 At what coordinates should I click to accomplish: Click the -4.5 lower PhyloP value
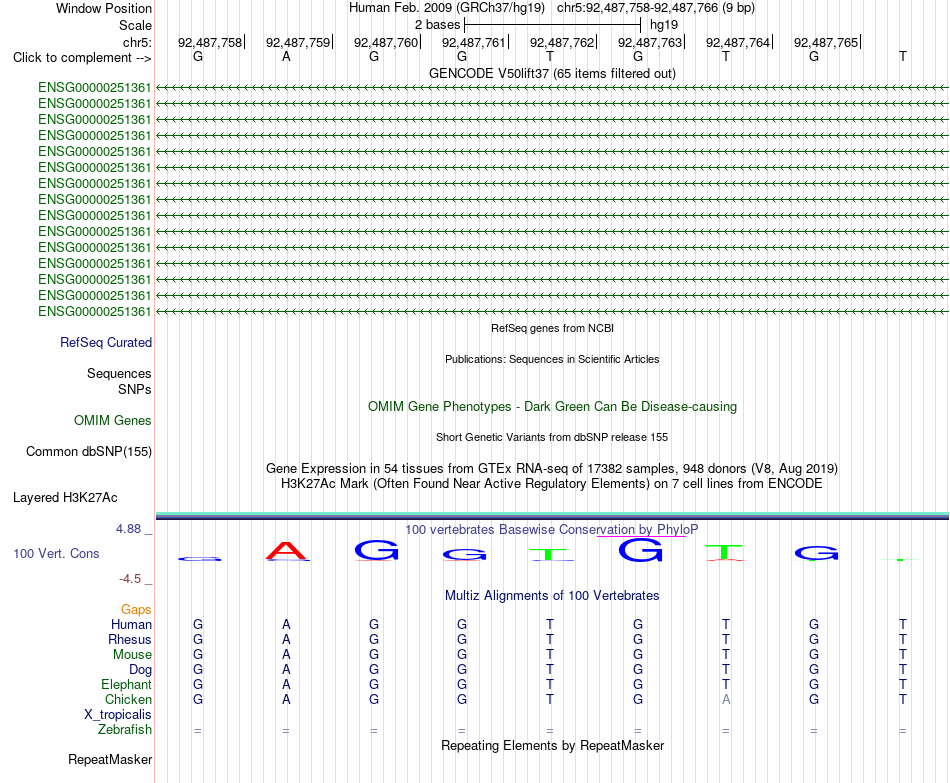click(130, 579)
